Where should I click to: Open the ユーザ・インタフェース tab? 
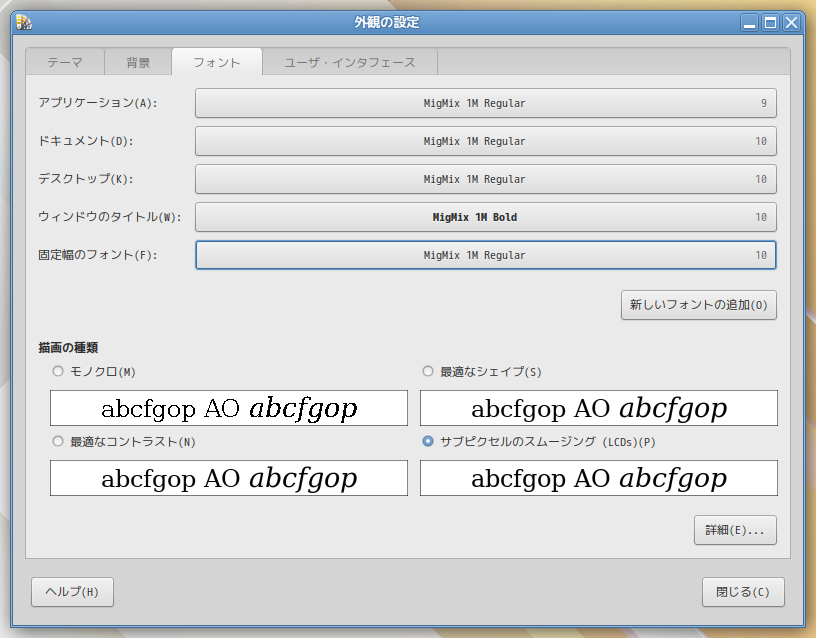pos(350,62)
